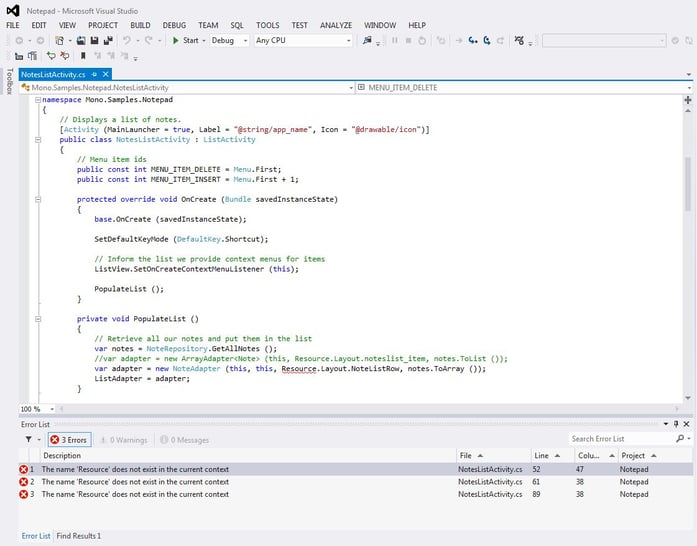Click the Show Next Statement arrow icon

(459, 40)
